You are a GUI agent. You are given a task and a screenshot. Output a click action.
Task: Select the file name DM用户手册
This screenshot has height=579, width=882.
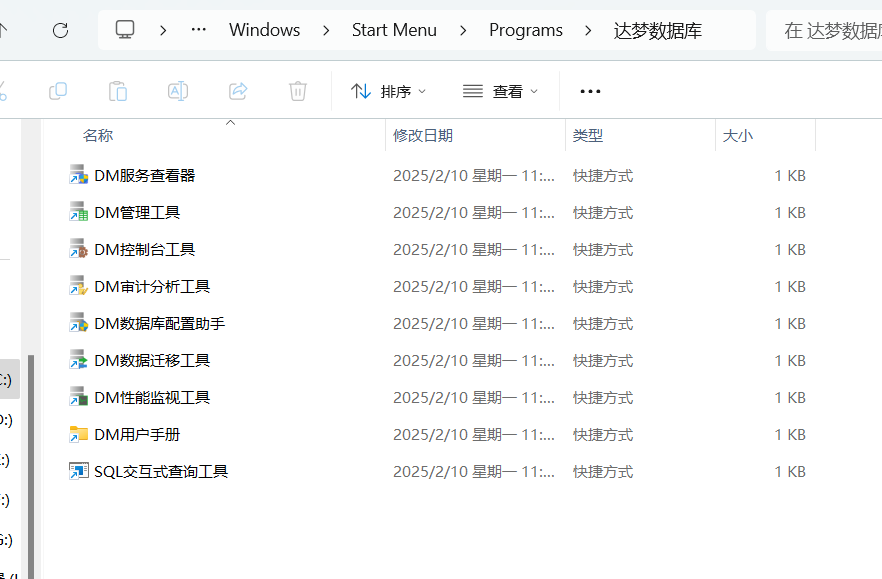(x=137, y=435)
